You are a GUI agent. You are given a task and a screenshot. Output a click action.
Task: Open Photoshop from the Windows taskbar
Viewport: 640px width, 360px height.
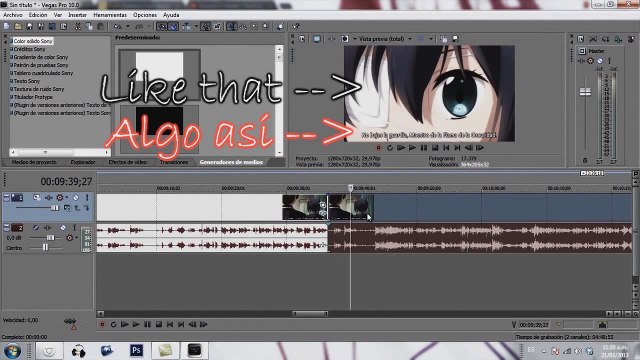(x=136, y=350)
